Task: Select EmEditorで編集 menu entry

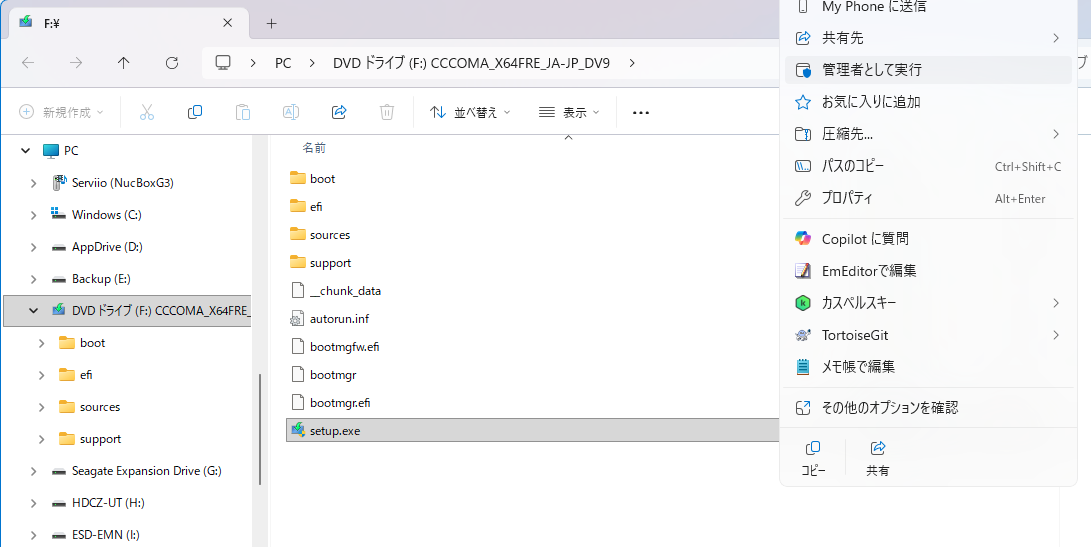Action: (868, 271)
